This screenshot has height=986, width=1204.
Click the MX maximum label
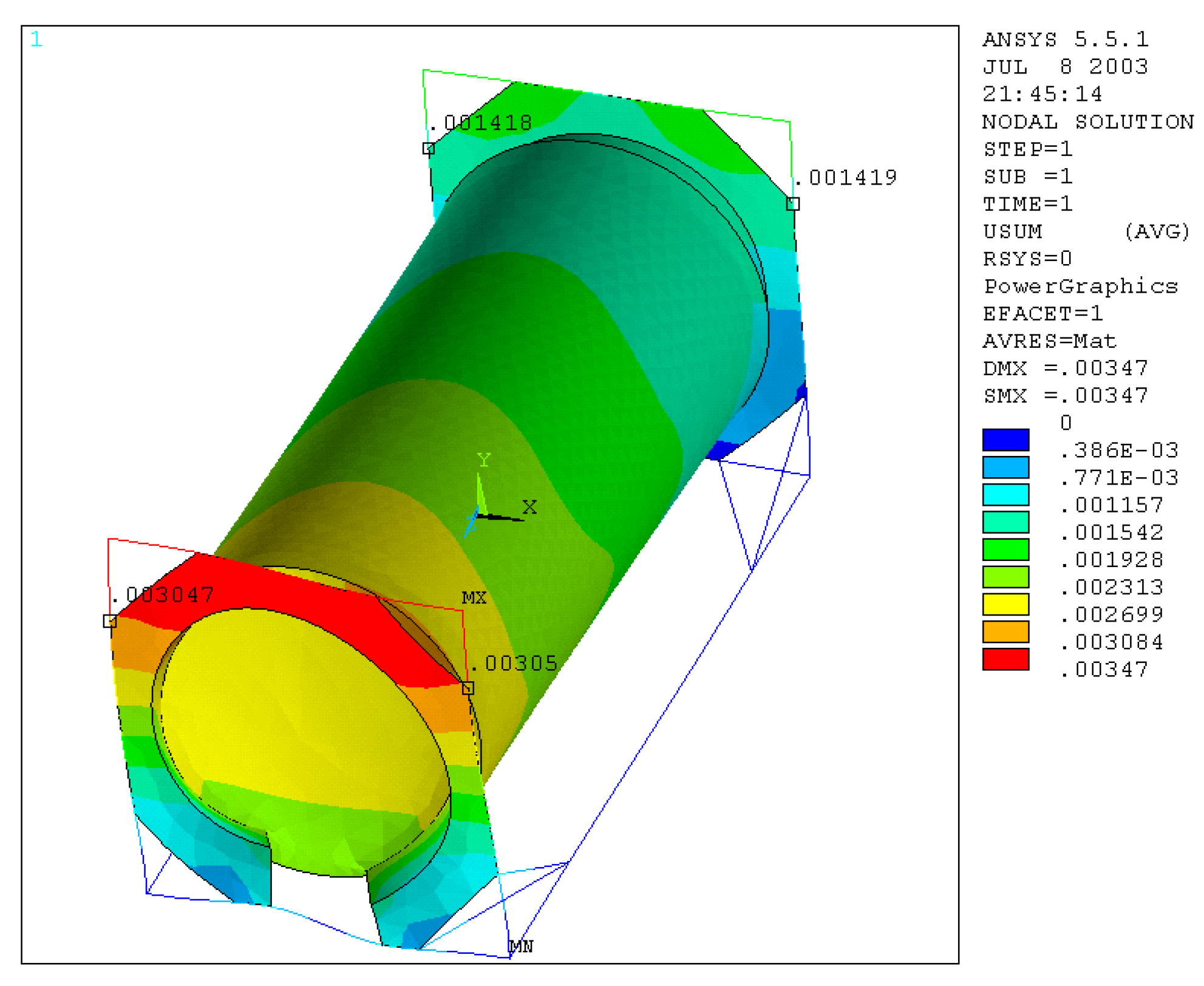point(474,598)
